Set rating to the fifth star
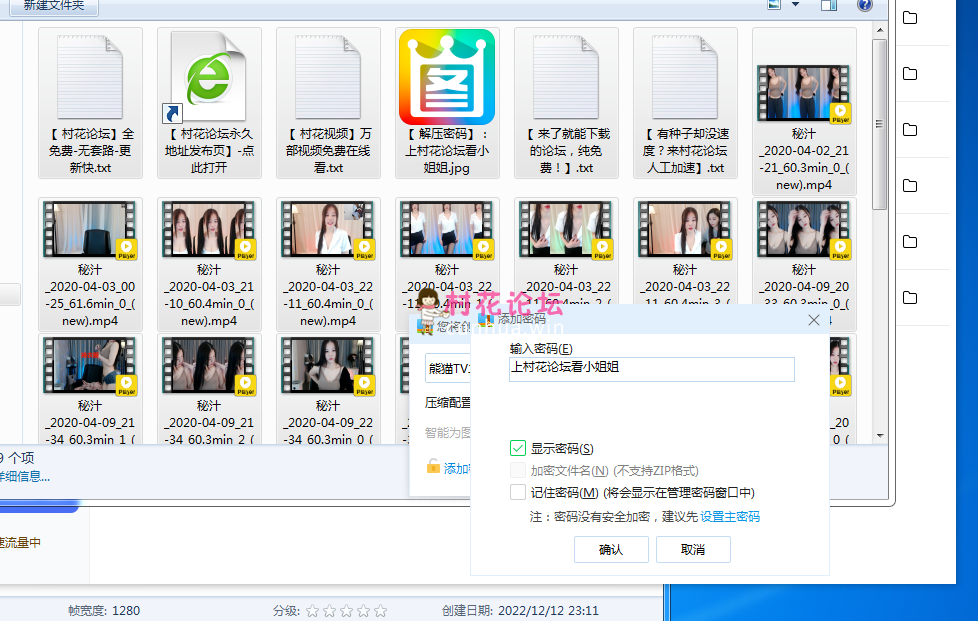The height and width of the screenshot is (621, 978). (379, 610)
